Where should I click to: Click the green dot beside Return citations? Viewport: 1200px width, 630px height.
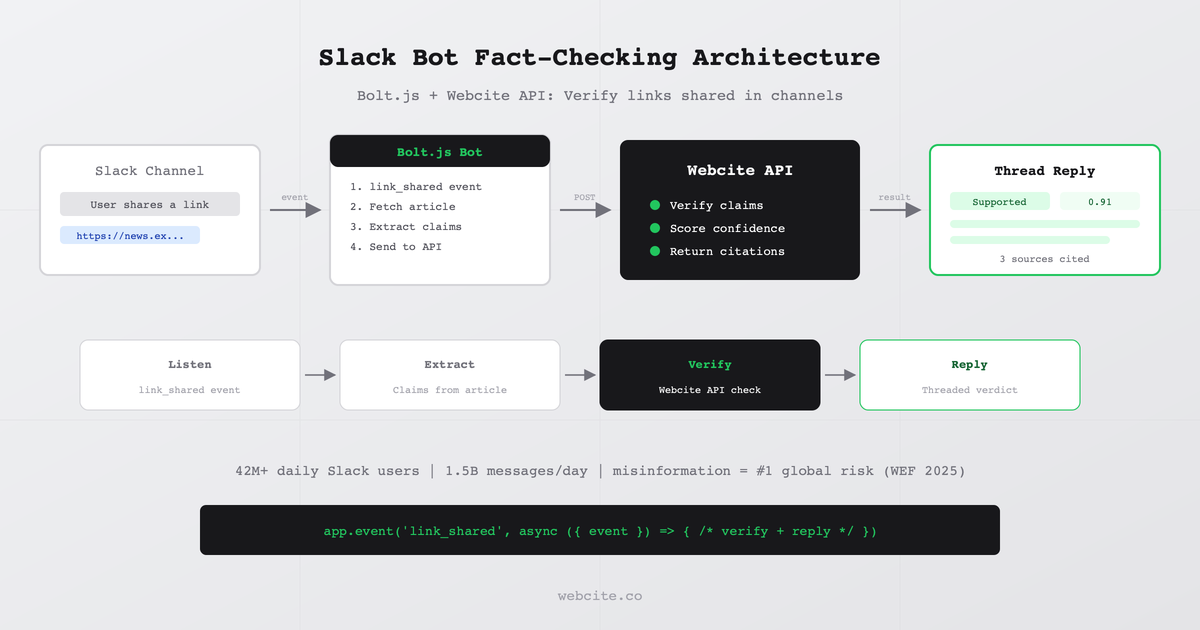click(655, 251)
